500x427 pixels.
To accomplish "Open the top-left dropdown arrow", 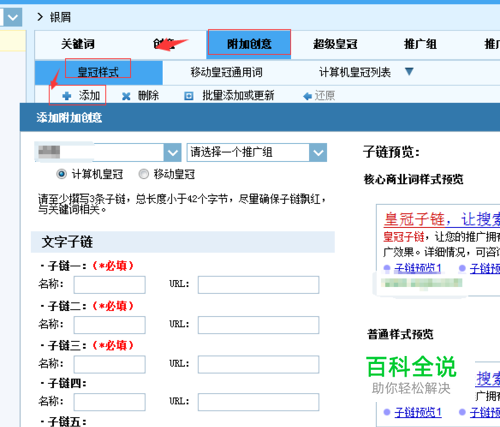I will coord(13,17).
